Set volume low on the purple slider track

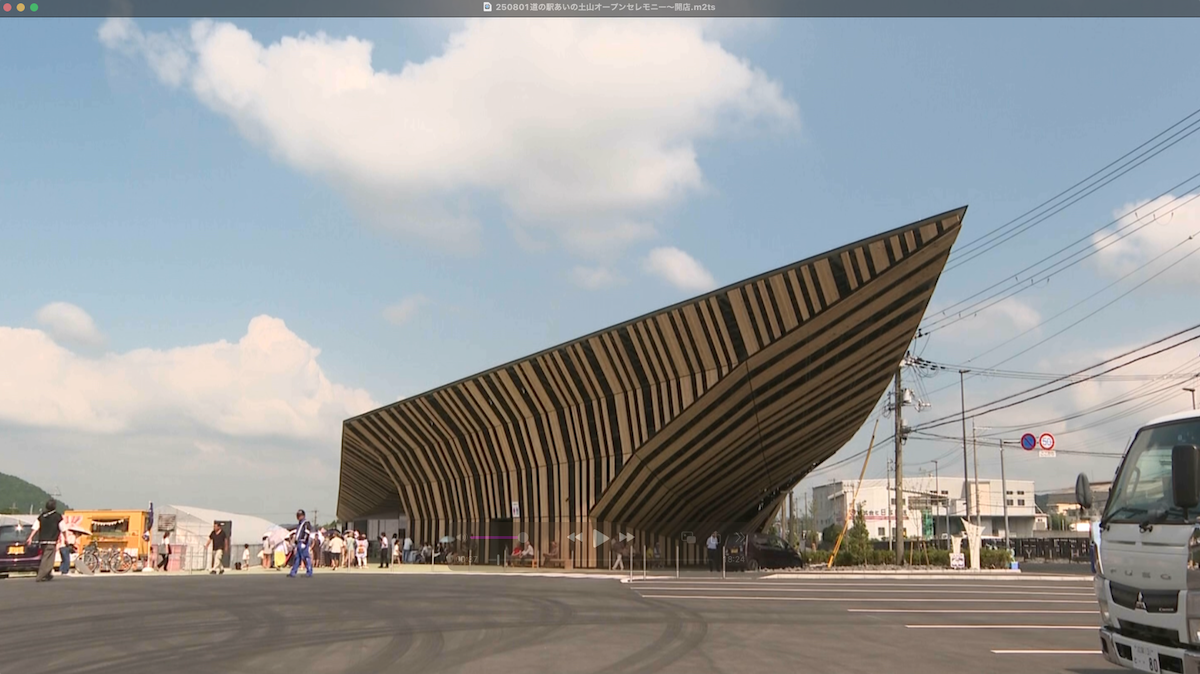(477, 537)
